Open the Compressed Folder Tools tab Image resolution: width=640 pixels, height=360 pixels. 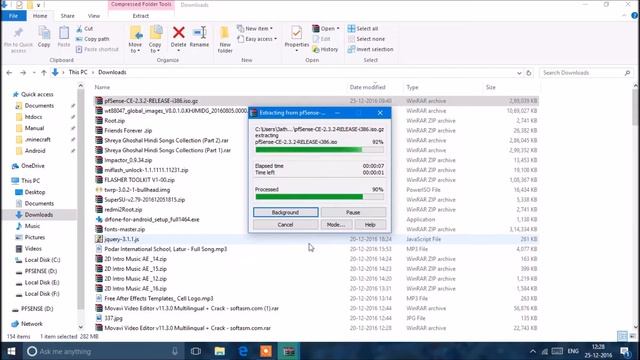click(141, 4)
